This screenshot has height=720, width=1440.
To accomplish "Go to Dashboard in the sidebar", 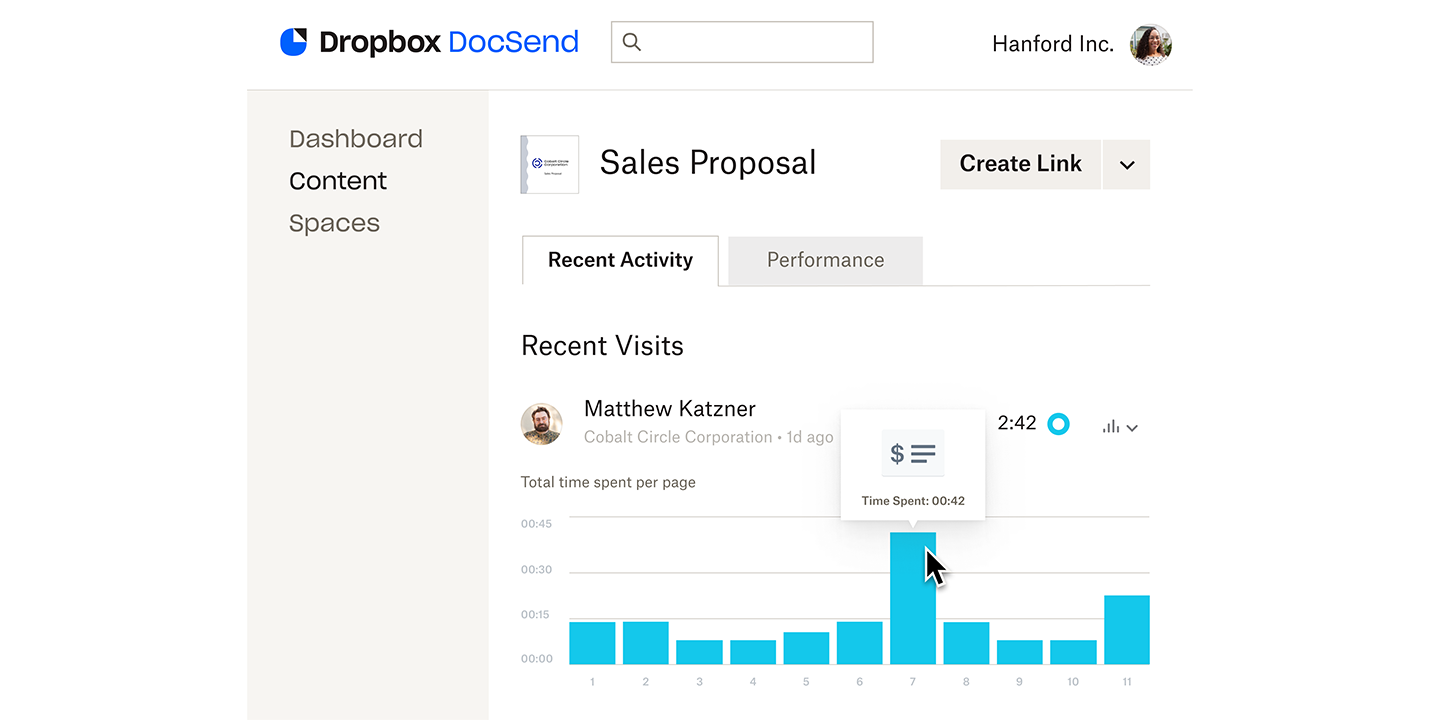I will click(356, 139).
